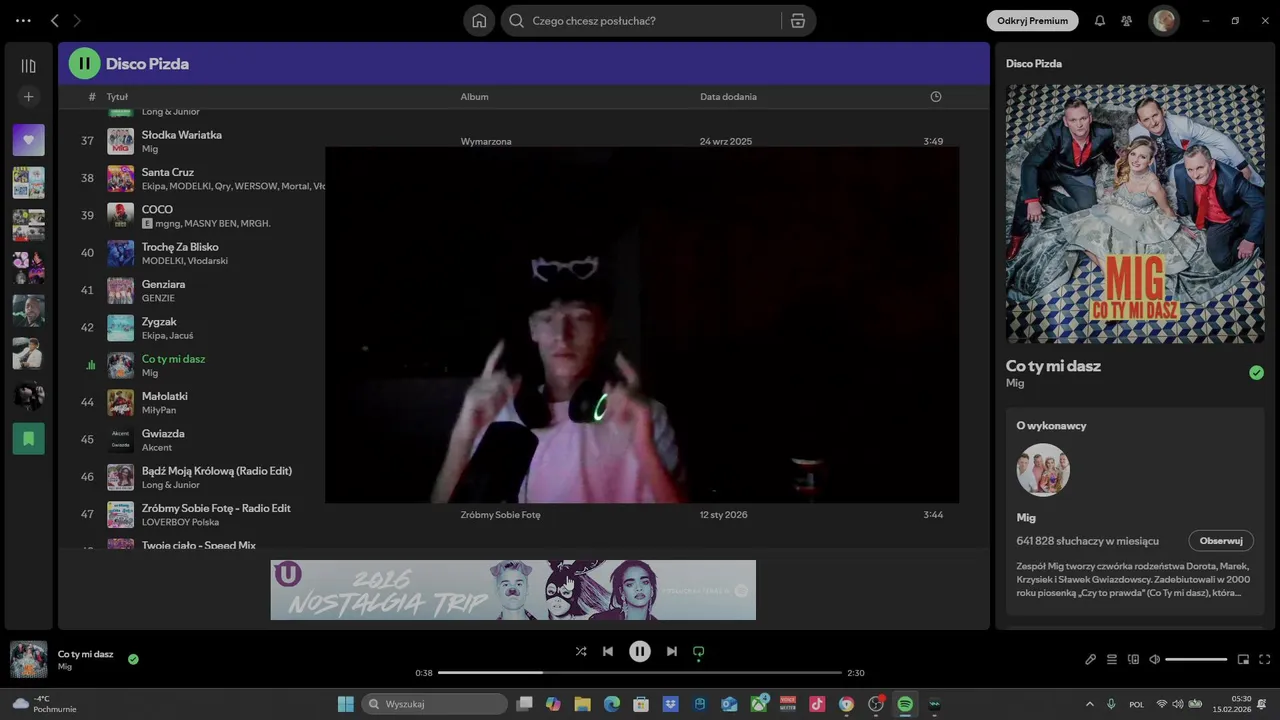This screenshot has height=720, width=1280.
Task: Click the Windows taskbar search box Wyszukaj
Action: coord(435,704)
